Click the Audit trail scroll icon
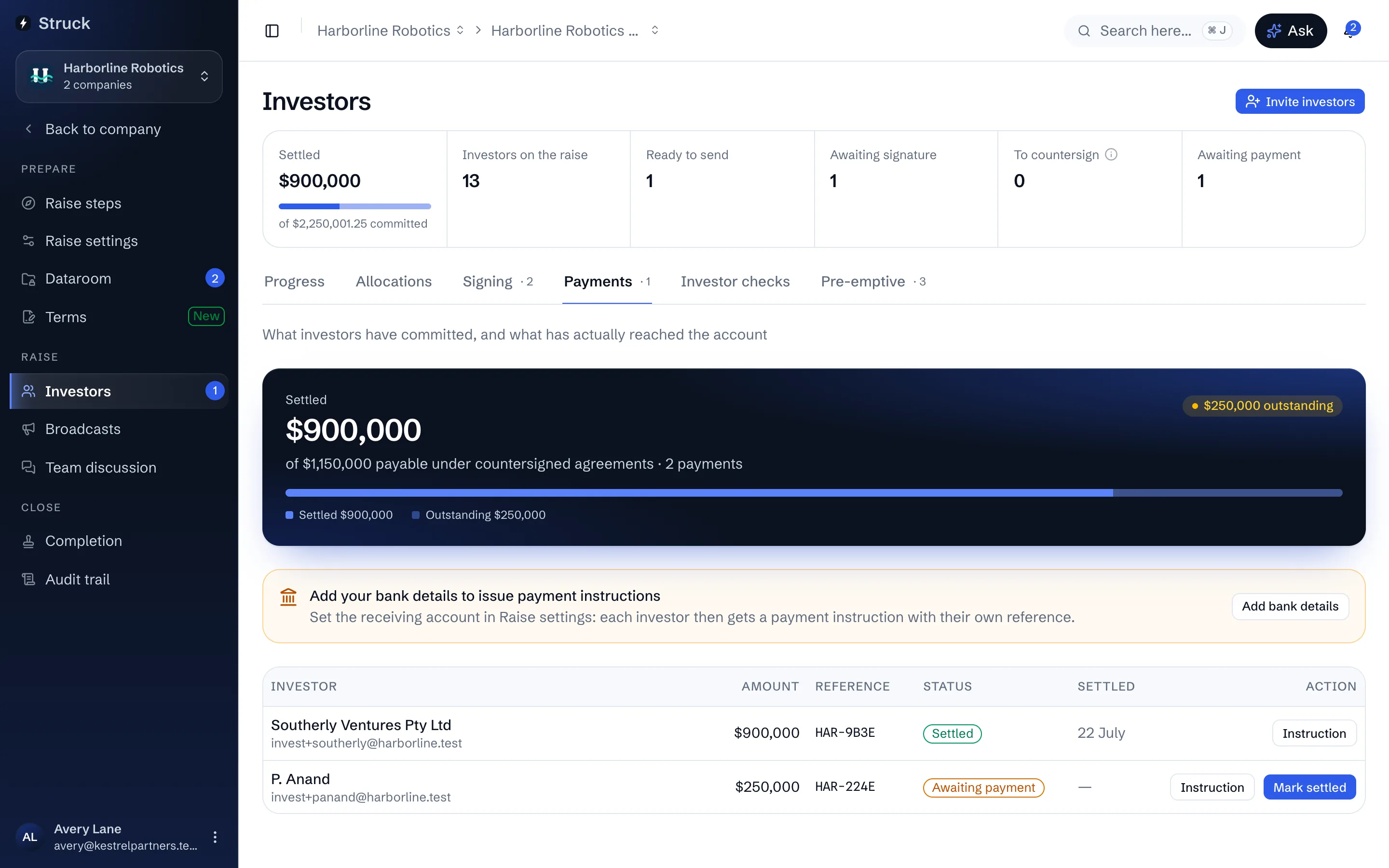The image size is (1389, 868). (28, 579)
